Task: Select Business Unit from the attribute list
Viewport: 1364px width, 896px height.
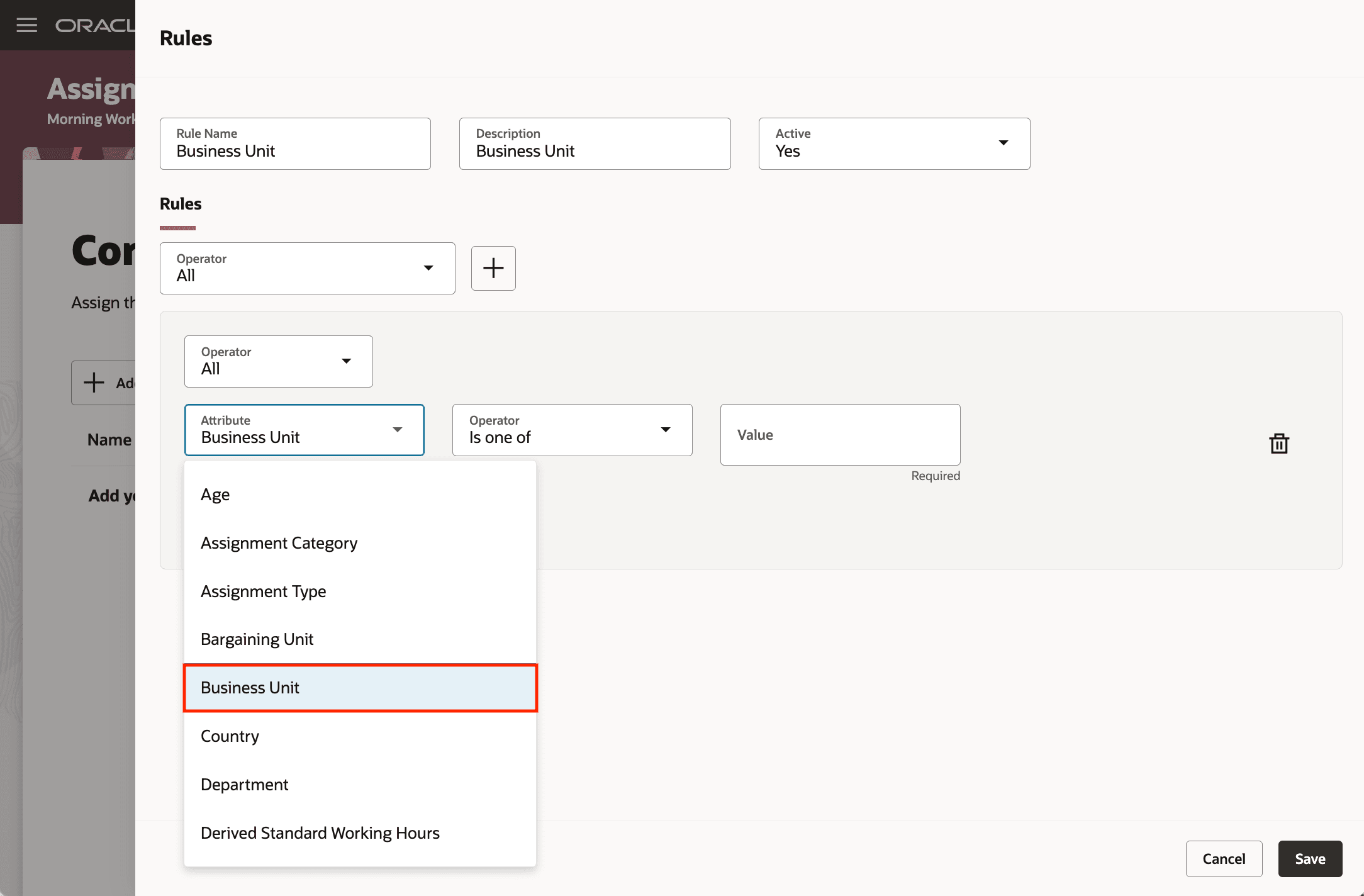Action: 359,688
